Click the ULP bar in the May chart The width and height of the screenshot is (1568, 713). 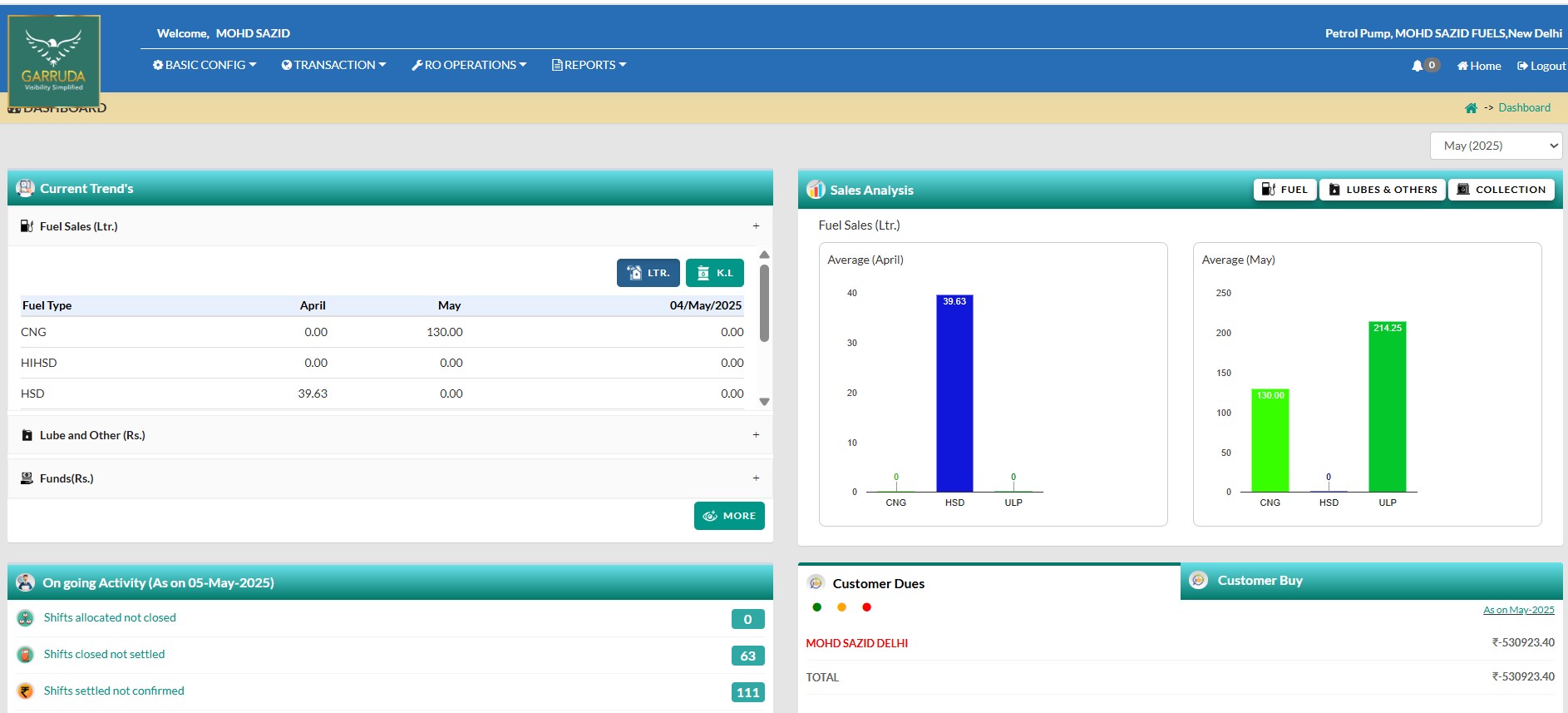(x=1388, y=407)
